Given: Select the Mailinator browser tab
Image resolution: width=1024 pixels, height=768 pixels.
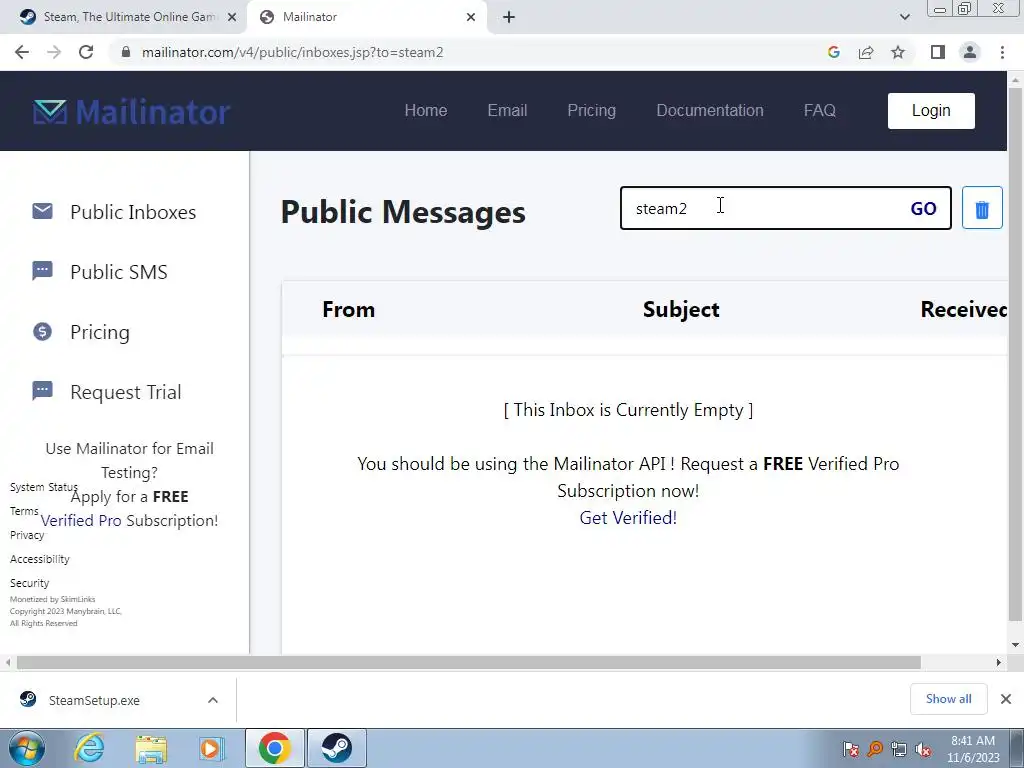Looking at the screenshot, I should tap(366, 17).
